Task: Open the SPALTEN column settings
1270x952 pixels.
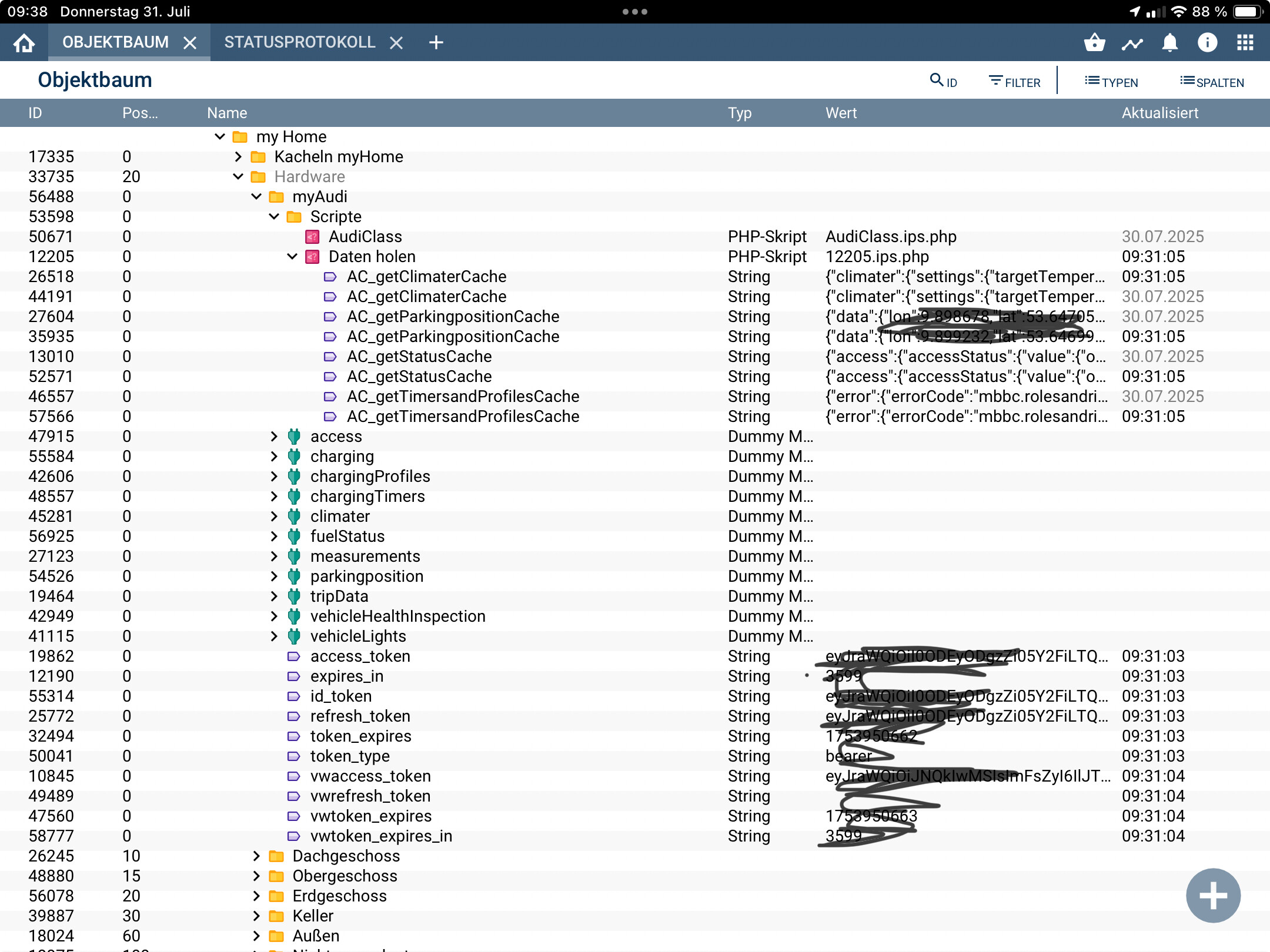Action: tap(1212, 82)
